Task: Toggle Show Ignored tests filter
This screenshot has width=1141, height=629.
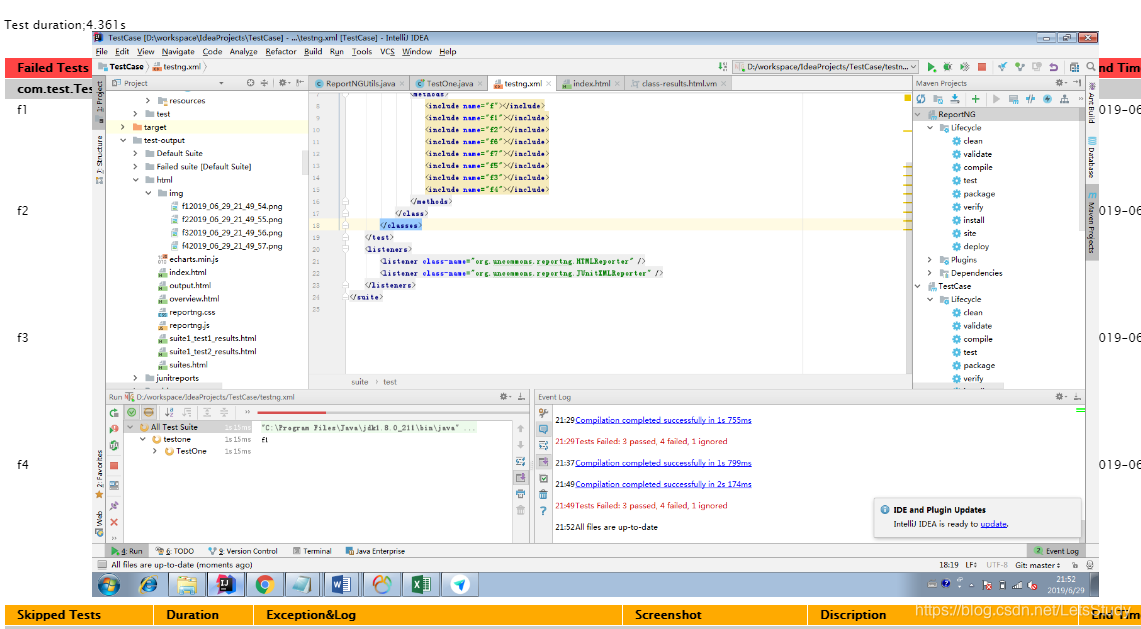Action: point(148,413)
